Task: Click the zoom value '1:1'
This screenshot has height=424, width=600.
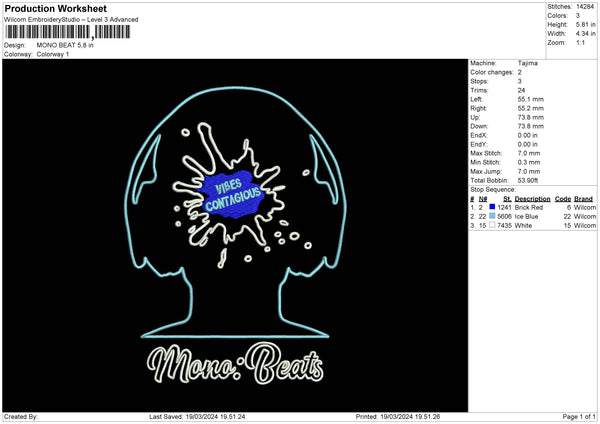Action: tap(580, 42)
